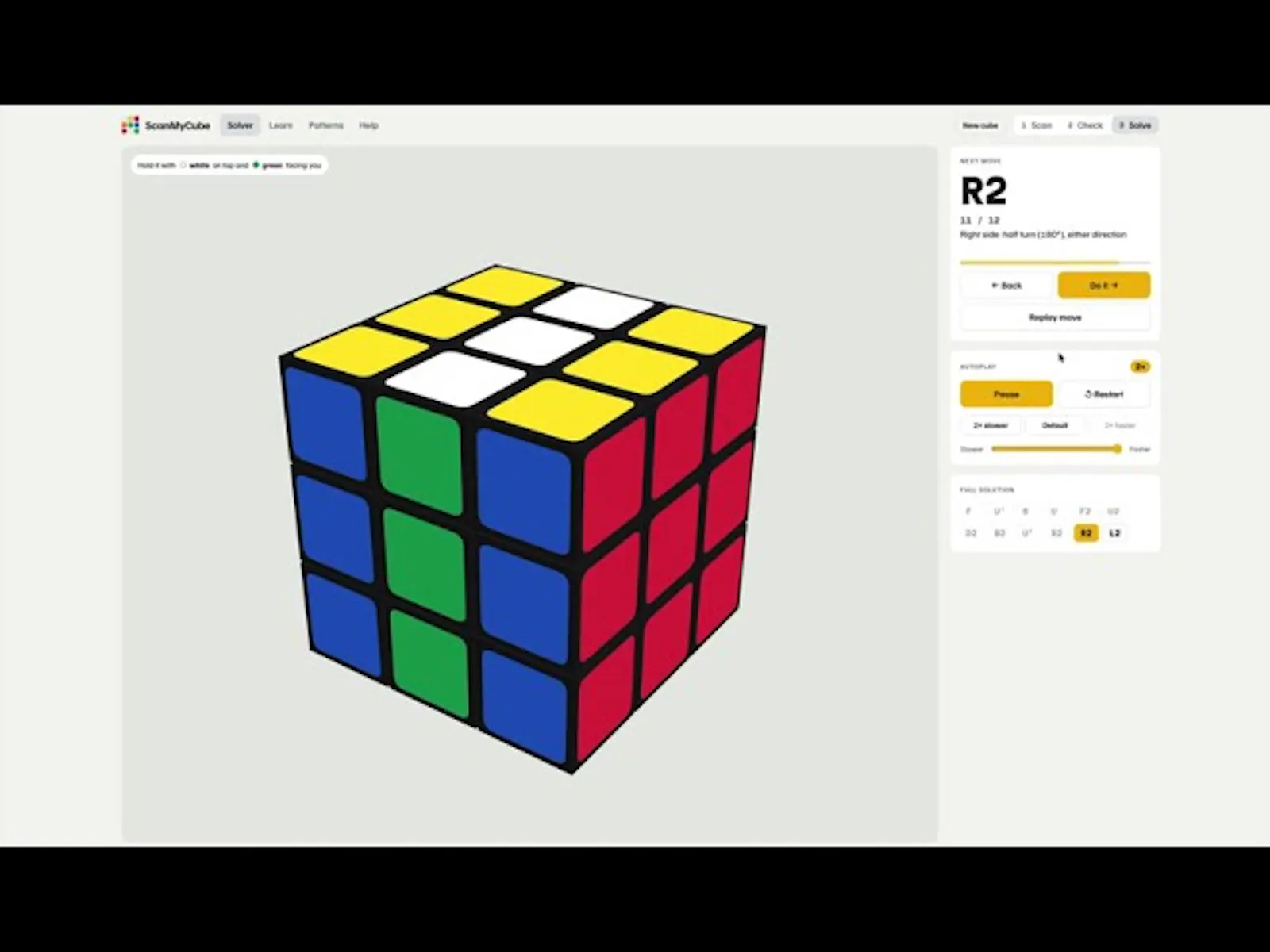Click the hold-orientation hint pill
This screenshot has width=1270, height=952.
(229, 165)
